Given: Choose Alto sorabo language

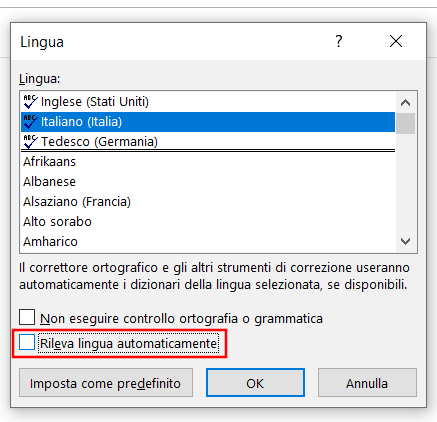Looking at the screenshot, I should (208, 222).
